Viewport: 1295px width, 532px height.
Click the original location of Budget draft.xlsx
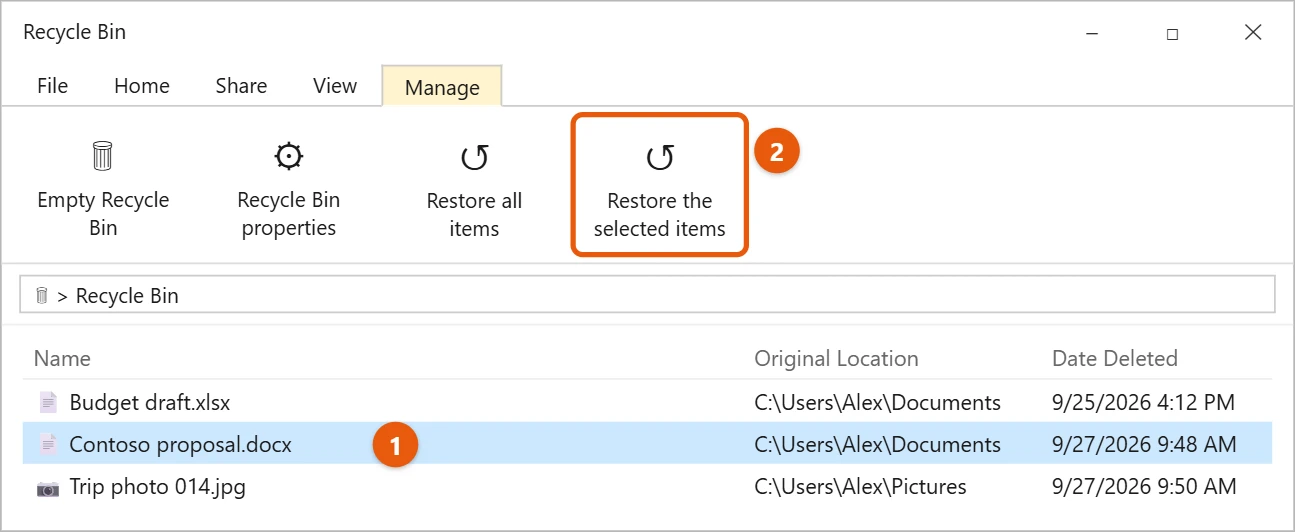click(877, 403)
